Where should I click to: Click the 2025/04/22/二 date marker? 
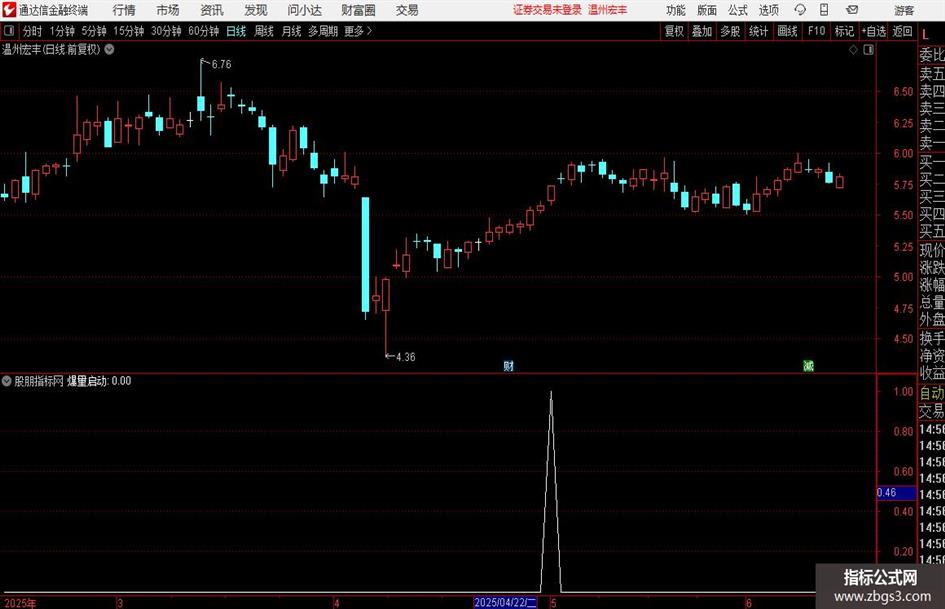tap(505, 602)
